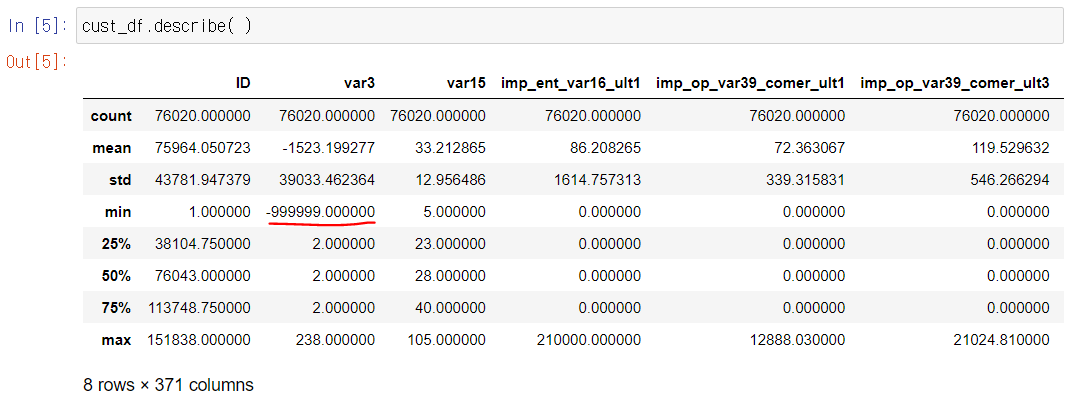Screen dimensions: 1070x400
Task: Click the cust_df.describe( ) code cell
Action: [570, 26]
